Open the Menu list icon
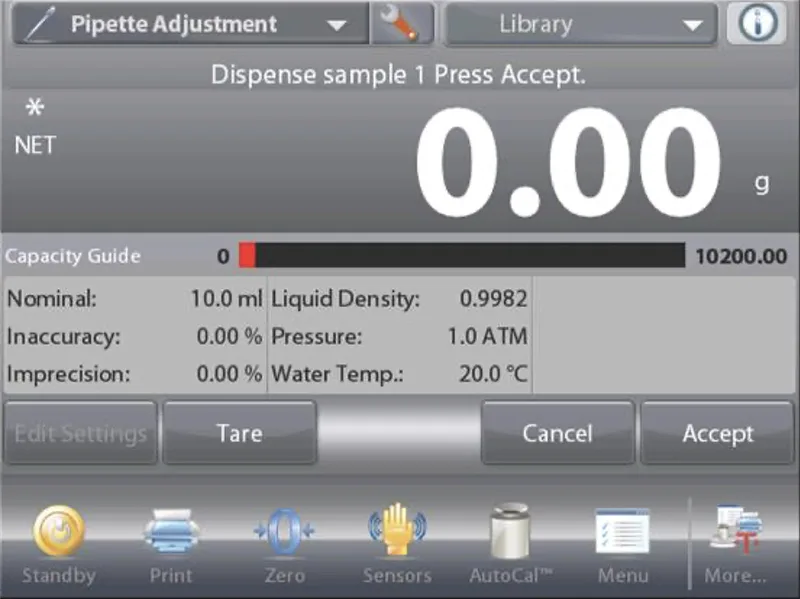Image resolution: width=800 pixels, height=599 pixels. 622,532
